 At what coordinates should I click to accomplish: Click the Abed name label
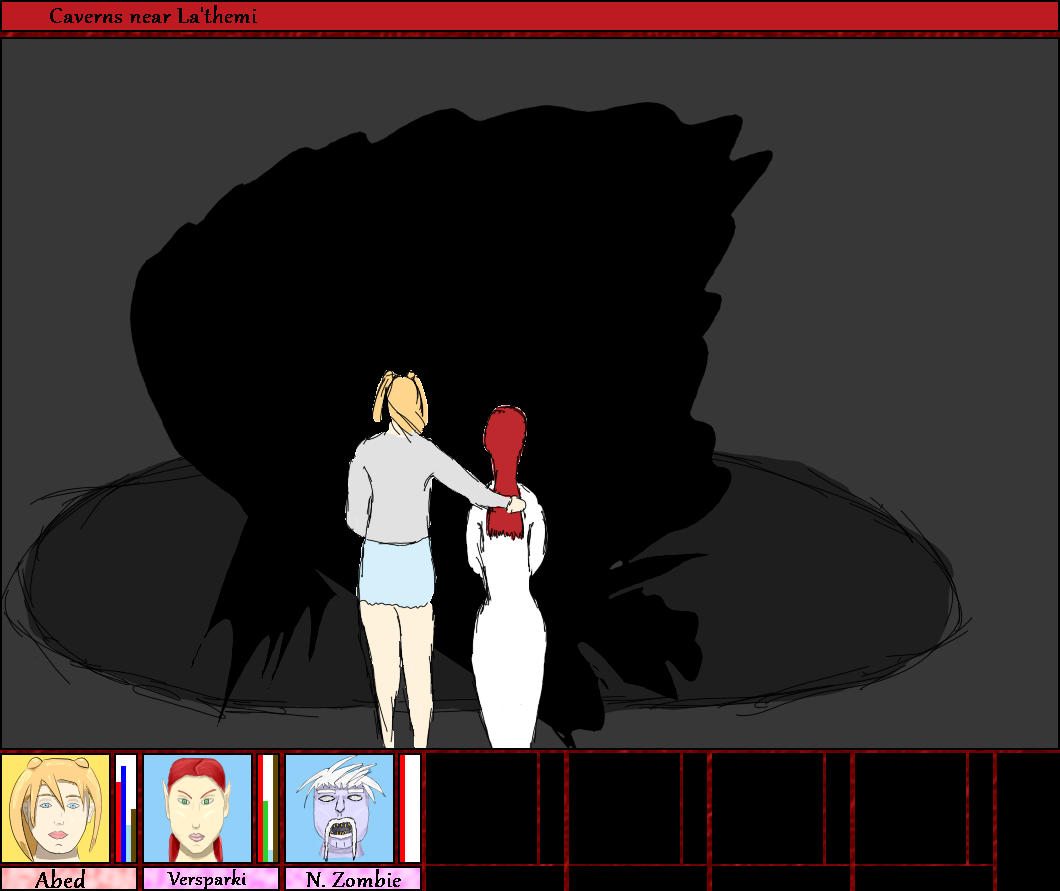pyautogui.click(x=68, y=879)
